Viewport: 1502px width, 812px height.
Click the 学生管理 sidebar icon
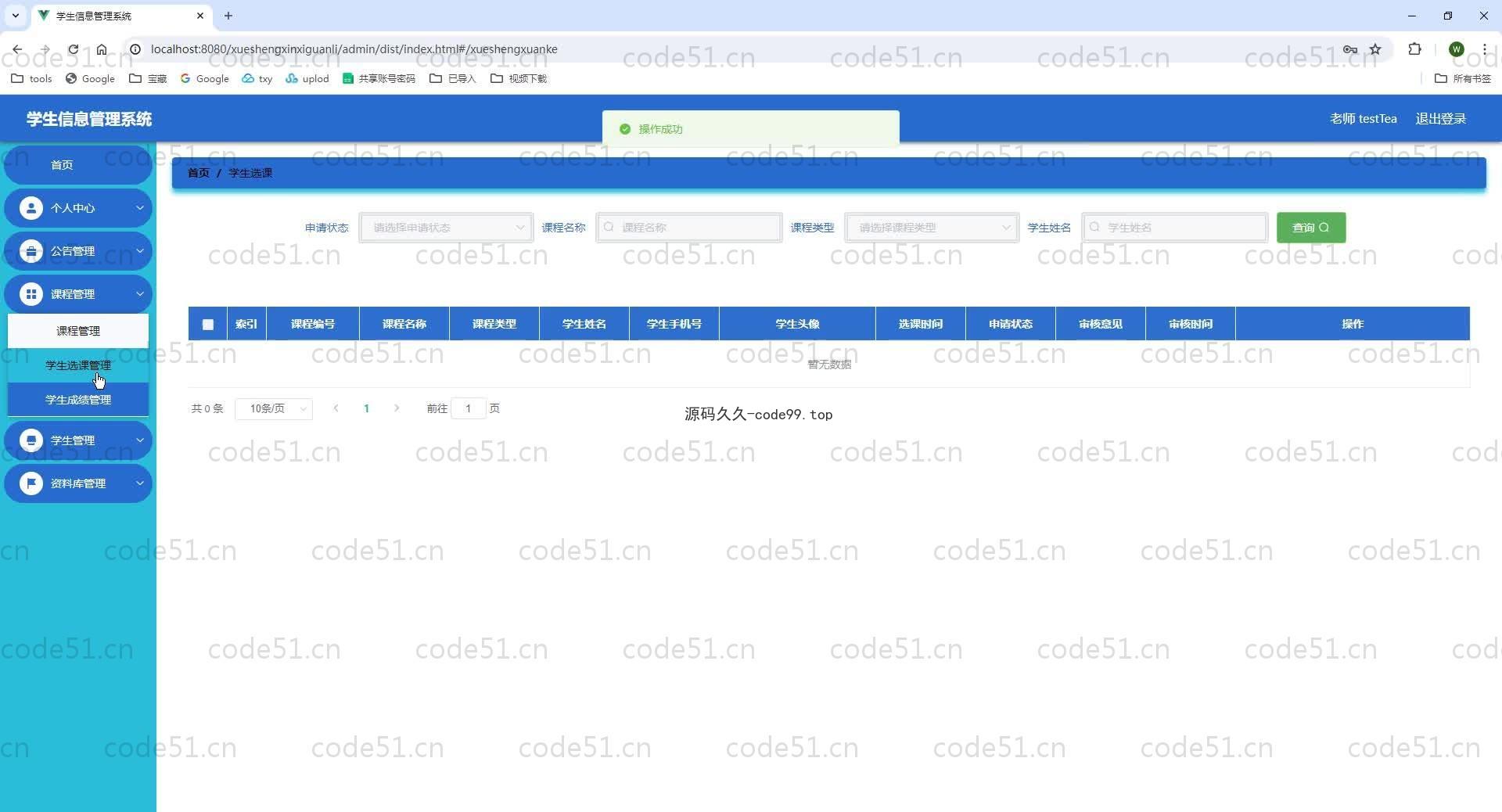(31, 440)
